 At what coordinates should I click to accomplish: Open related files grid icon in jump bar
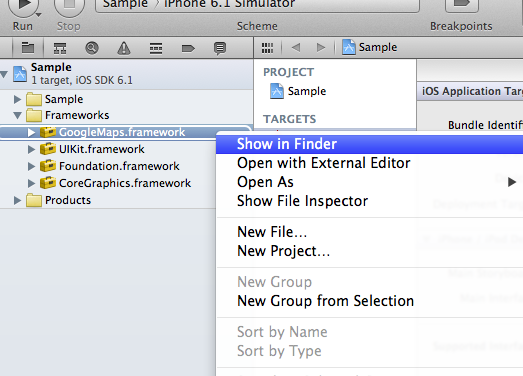pyautogui.click(x=268, y=48)
